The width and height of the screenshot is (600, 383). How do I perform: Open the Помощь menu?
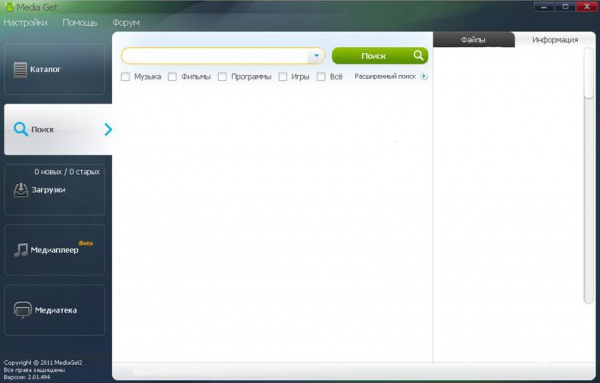pos(80,23)
